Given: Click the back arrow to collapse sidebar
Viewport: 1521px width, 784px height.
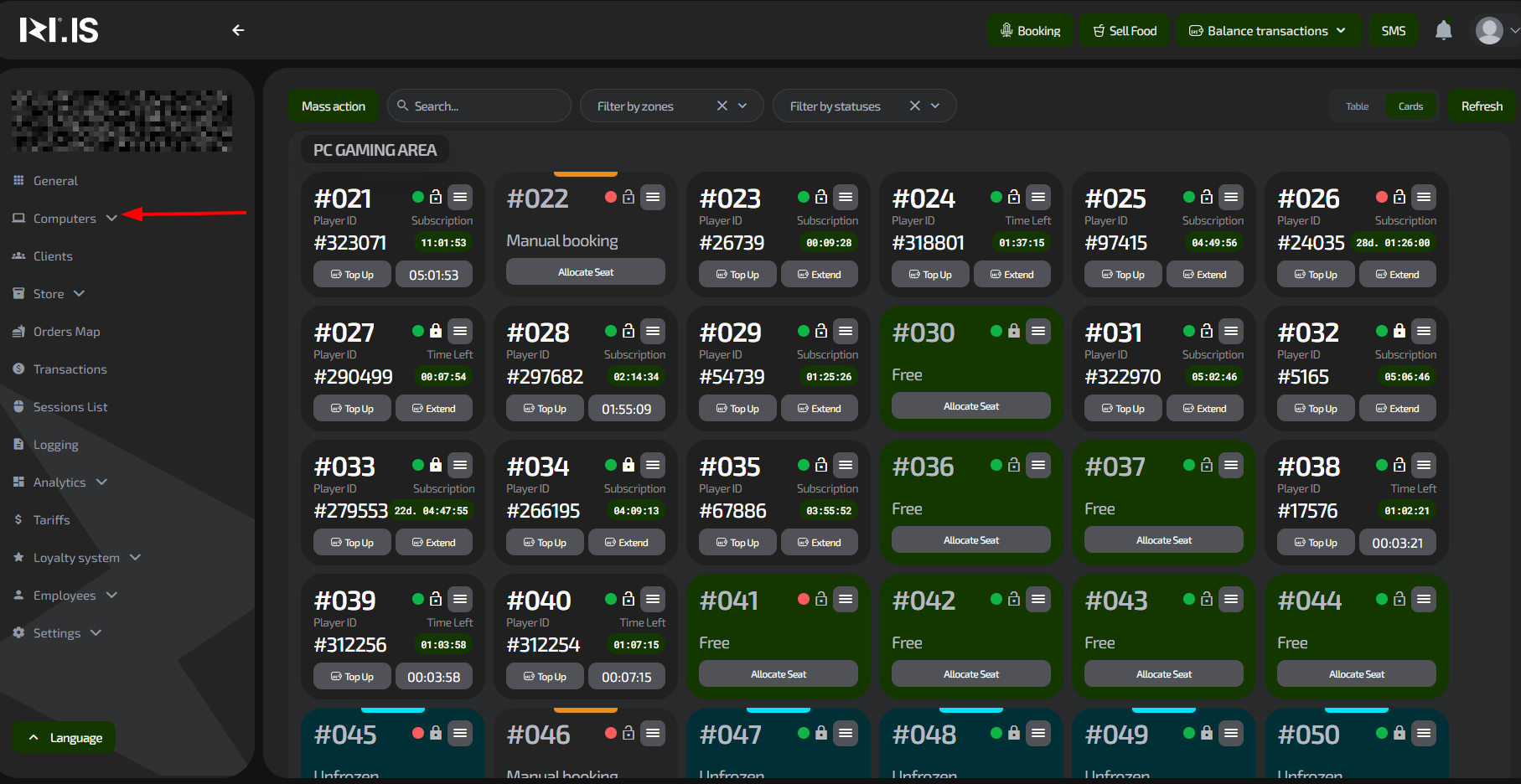Looking at the screenshot, I should pyautogui.click(x=238, y=30).
